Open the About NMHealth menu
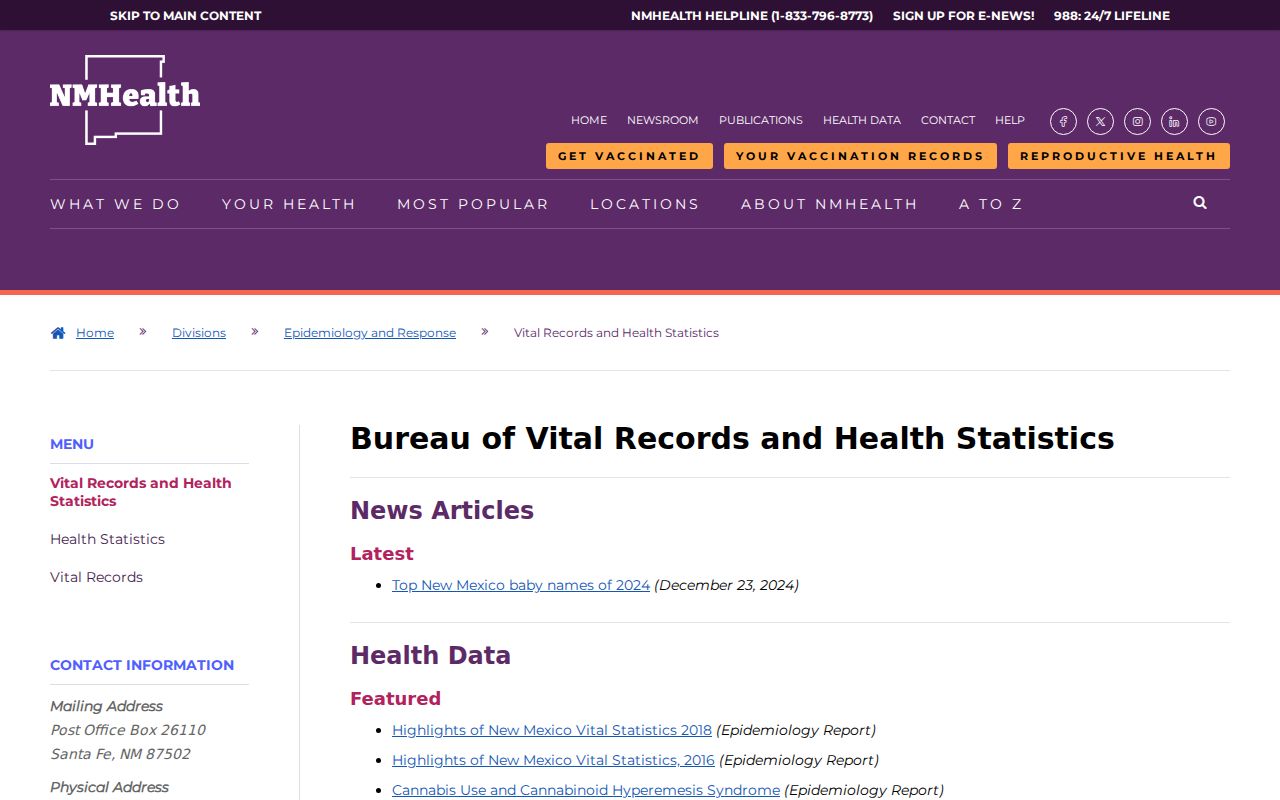1280x800 pixels. tap(829, 204)
